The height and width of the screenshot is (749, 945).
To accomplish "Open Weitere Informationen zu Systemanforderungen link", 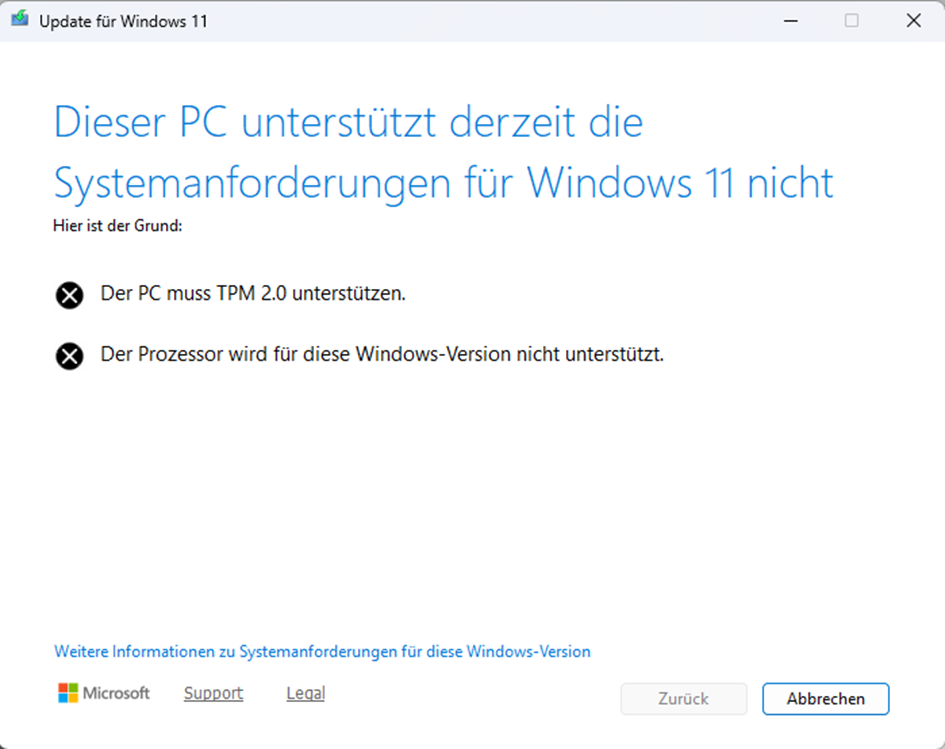I will 322,652.
